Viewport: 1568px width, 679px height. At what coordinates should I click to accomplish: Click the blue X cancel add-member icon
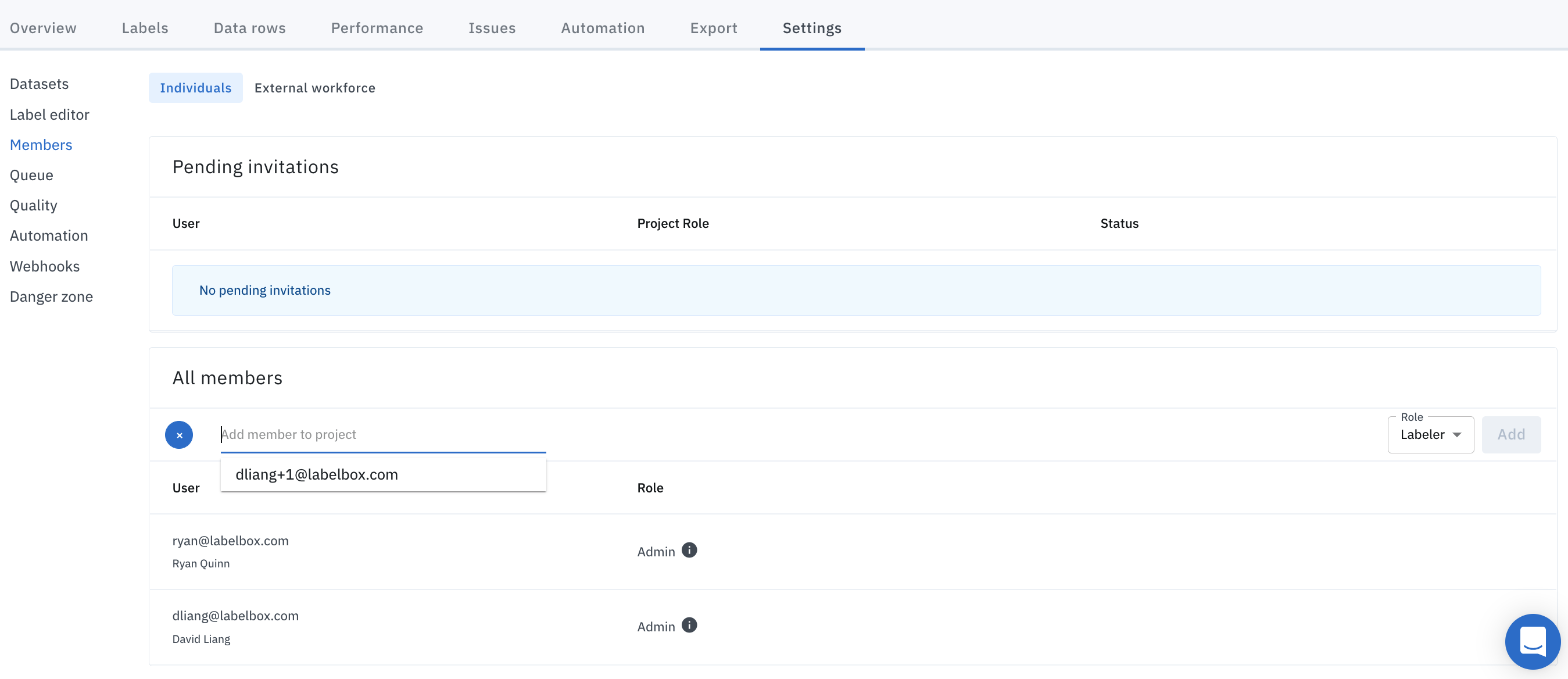click(179, 435)
